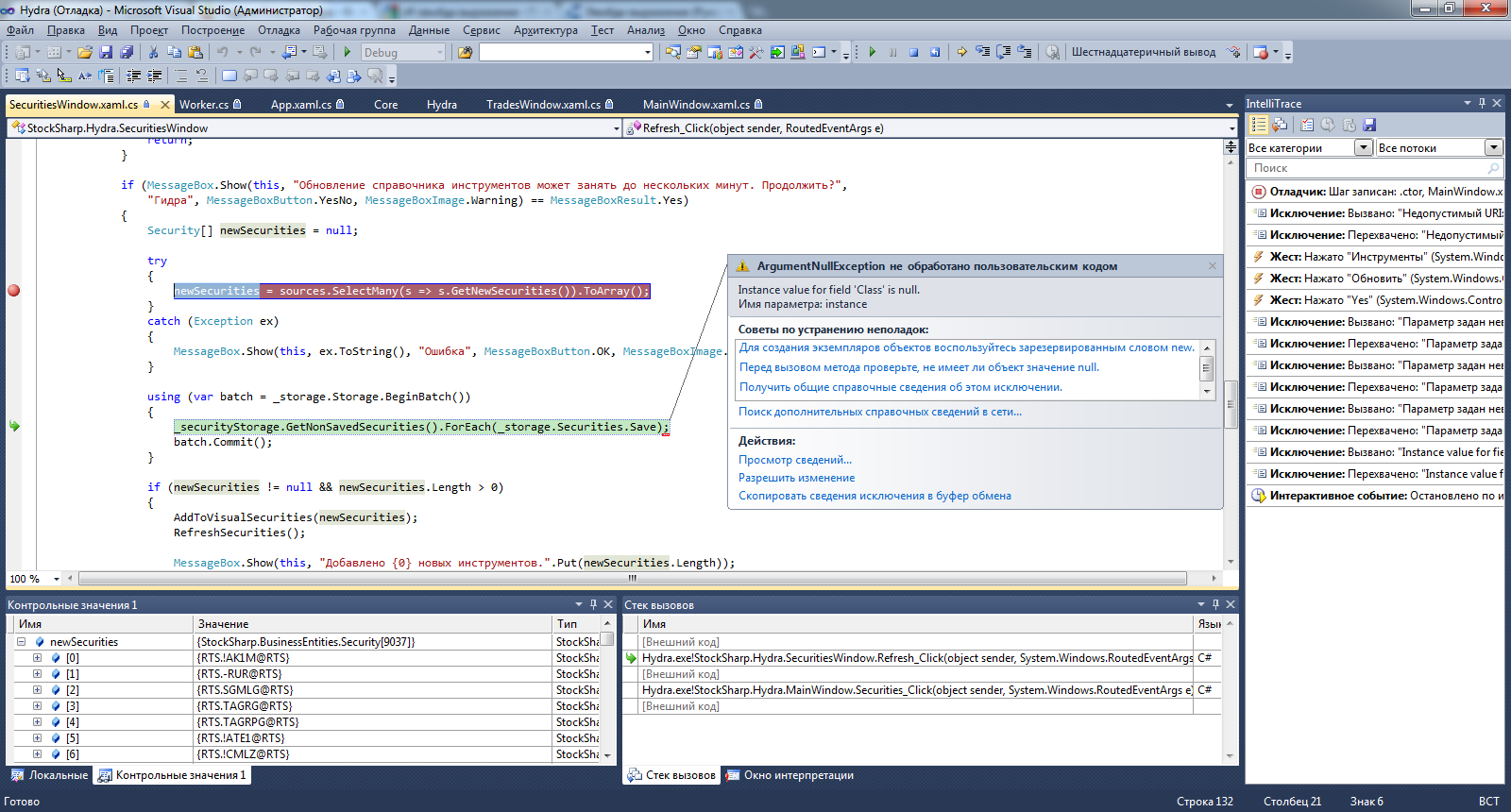Screen dimensions: 1511x812
Task: Open the Сервис menu
Action: (x=481, y=30)
